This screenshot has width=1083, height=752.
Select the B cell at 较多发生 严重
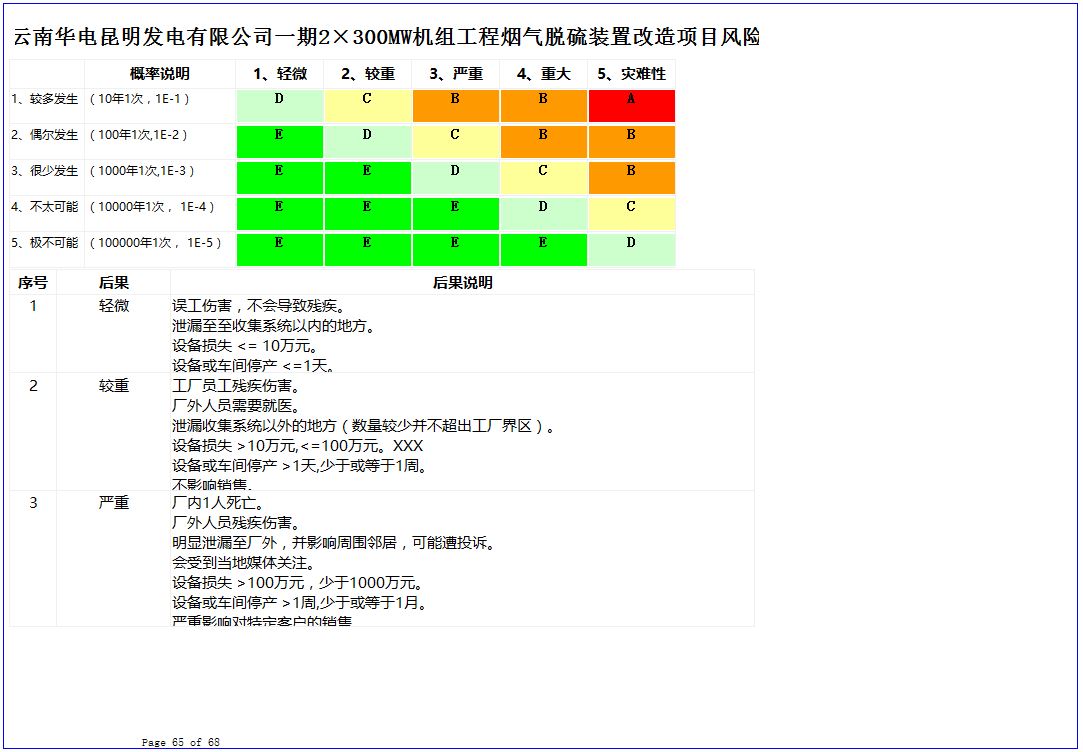[455, 106]
